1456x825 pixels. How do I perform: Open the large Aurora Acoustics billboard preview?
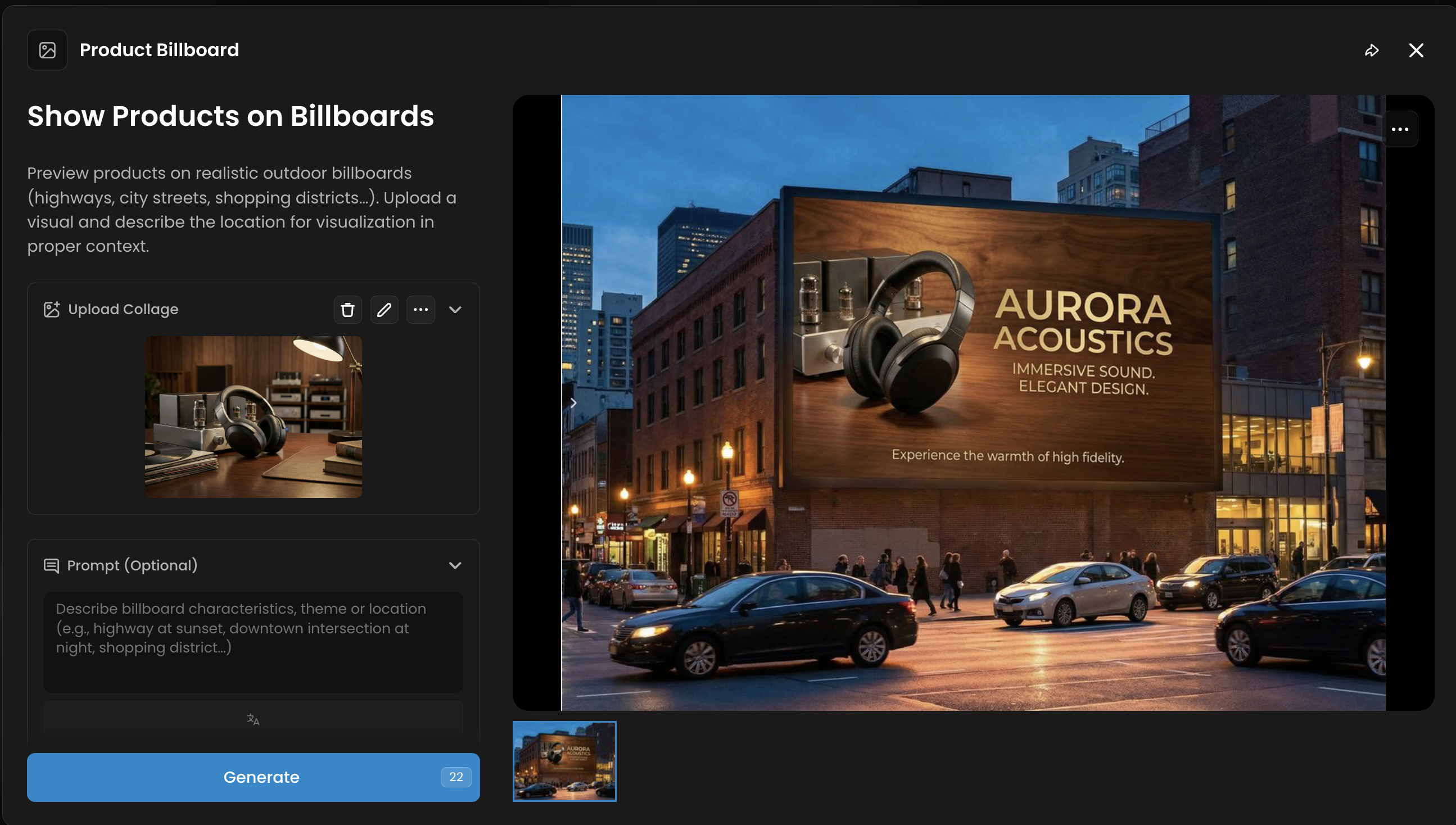(x=973, y=402)
